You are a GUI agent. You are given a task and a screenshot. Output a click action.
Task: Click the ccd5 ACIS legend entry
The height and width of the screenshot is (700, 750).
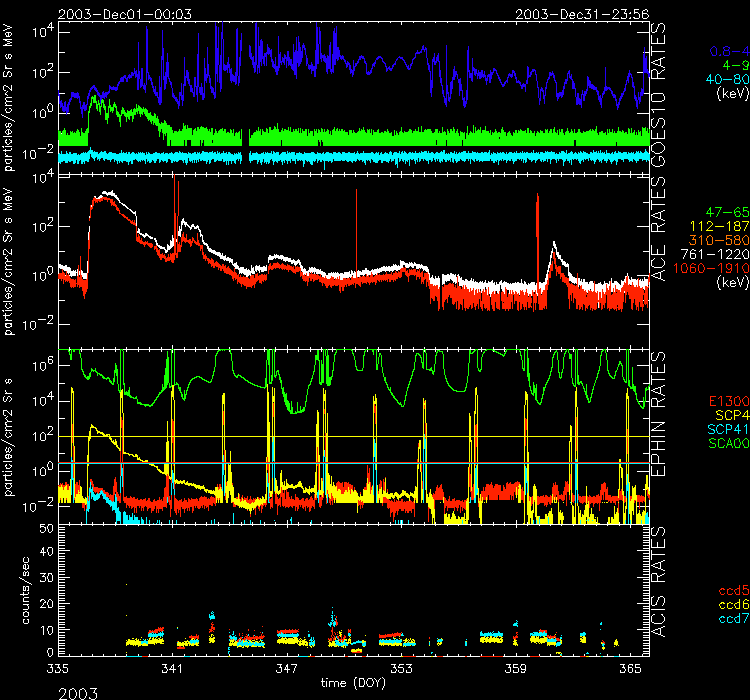pos(733,594)
